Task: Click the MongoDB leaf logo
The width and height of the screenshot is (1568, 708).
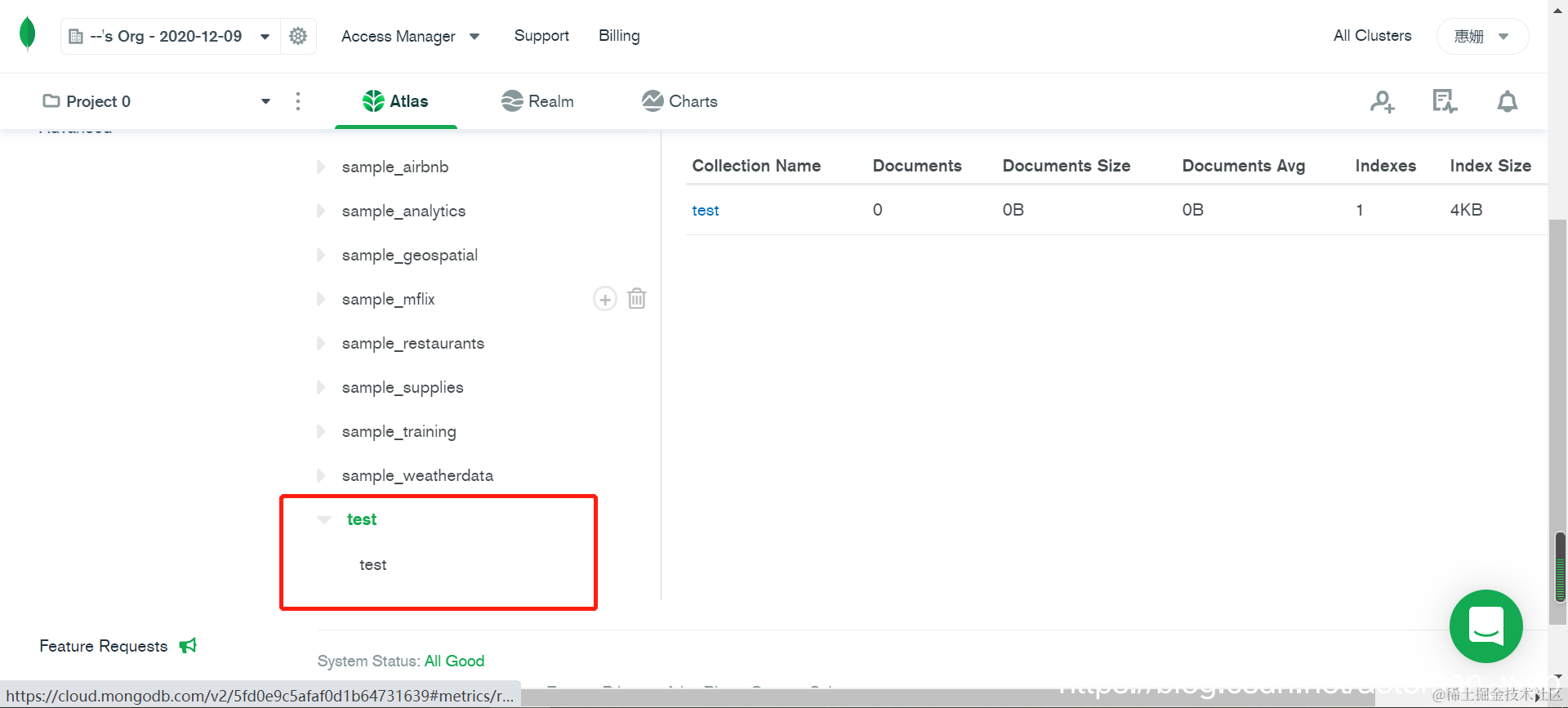Action: (x=28, y=34)
